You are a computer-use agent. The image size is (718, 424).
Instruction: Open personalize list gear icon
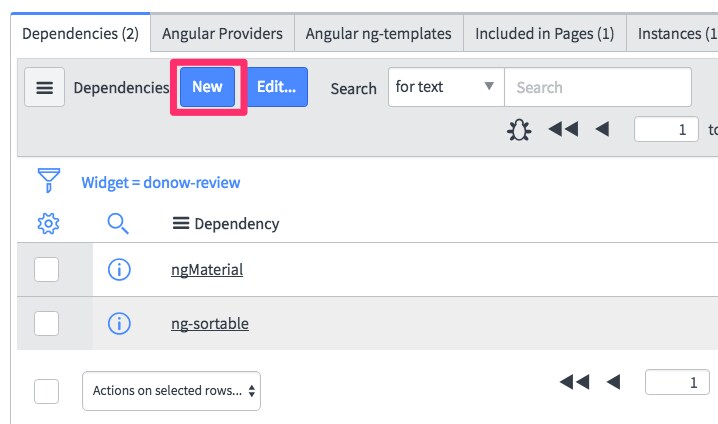(47, 223)
